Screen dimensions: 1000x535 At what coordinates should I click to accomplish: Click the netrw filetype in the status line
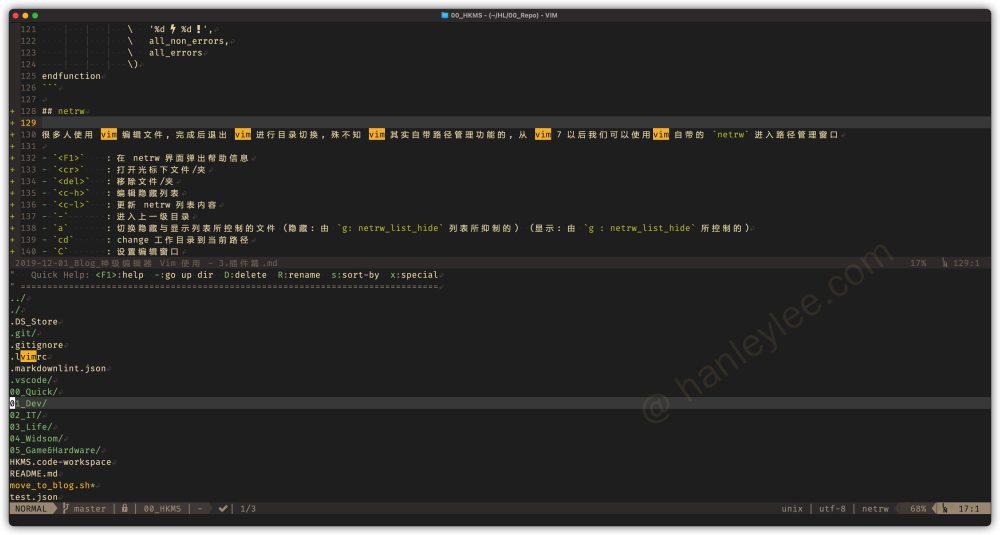875,508
